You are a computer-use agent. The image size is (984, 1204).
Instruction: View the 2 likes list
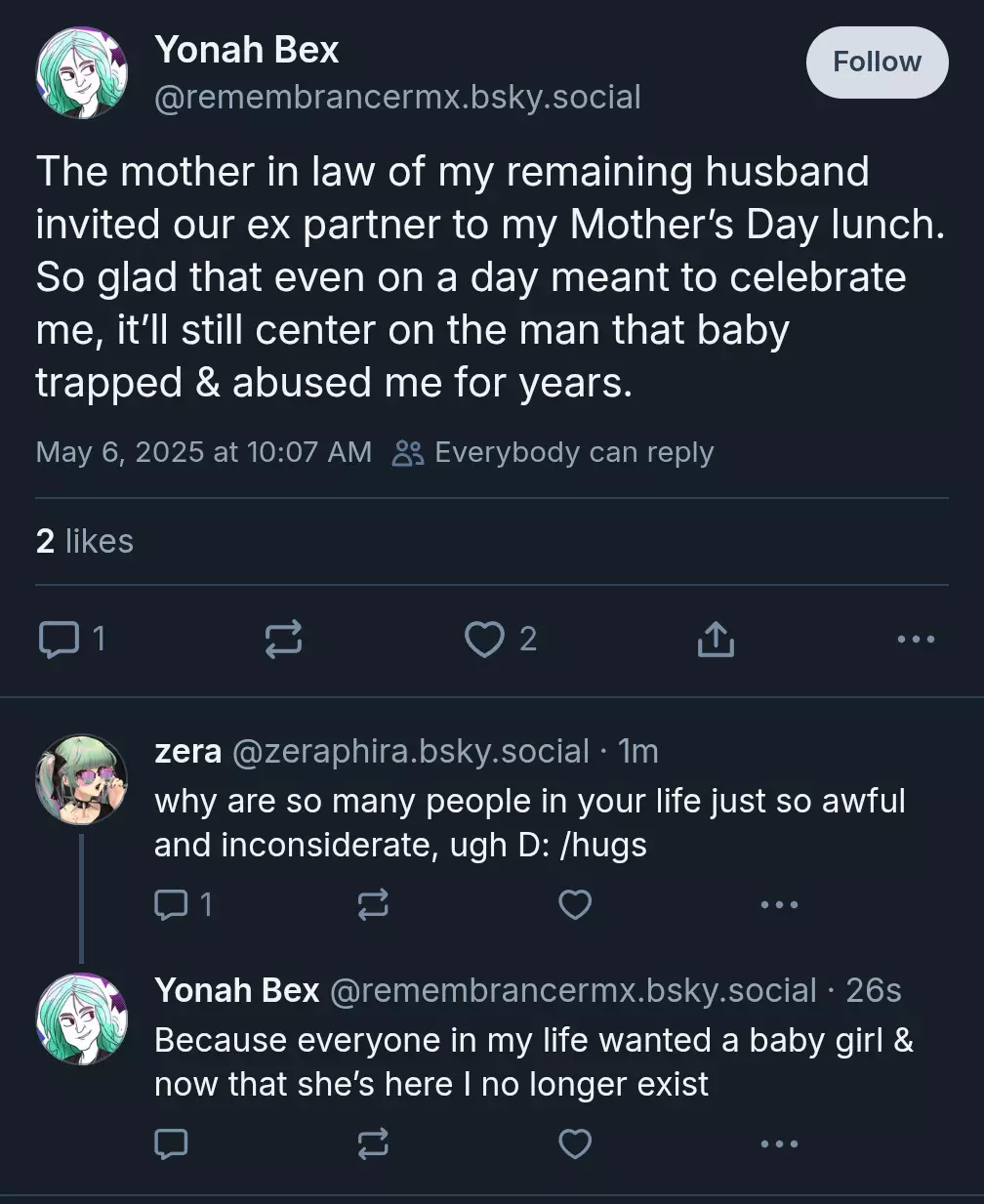84,541
